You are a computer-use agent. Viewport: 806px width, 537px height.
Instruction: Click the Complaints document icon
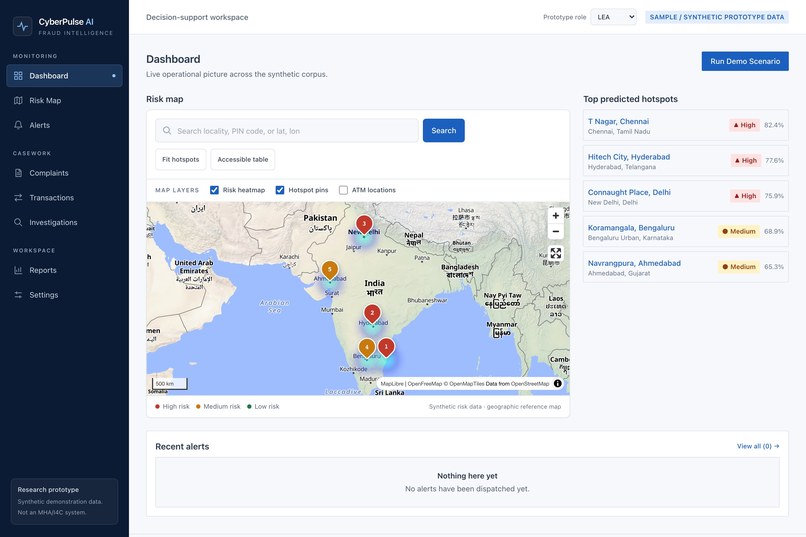(x=19, y=173)
